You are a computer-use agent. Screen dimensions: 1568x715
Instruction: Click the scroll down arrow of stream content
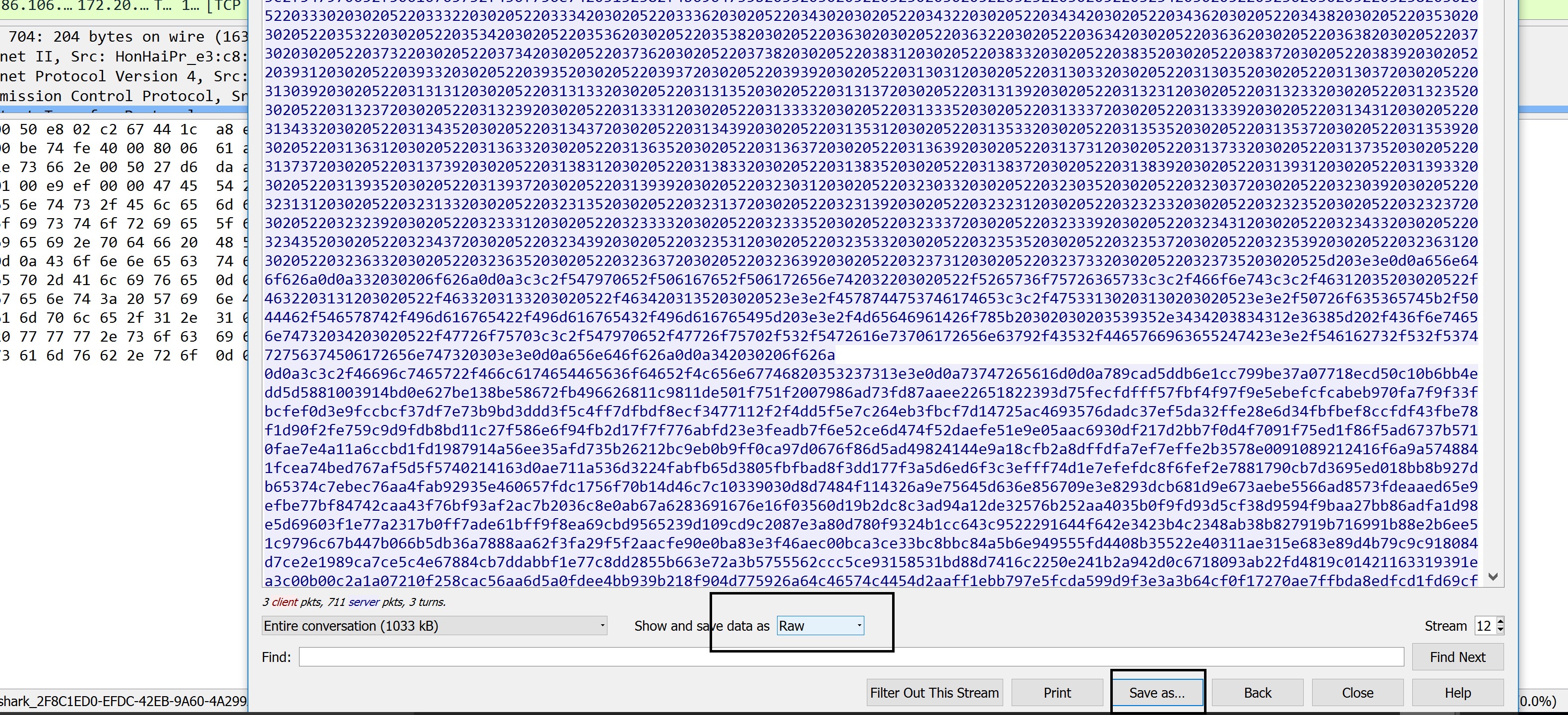(1493, 576)
